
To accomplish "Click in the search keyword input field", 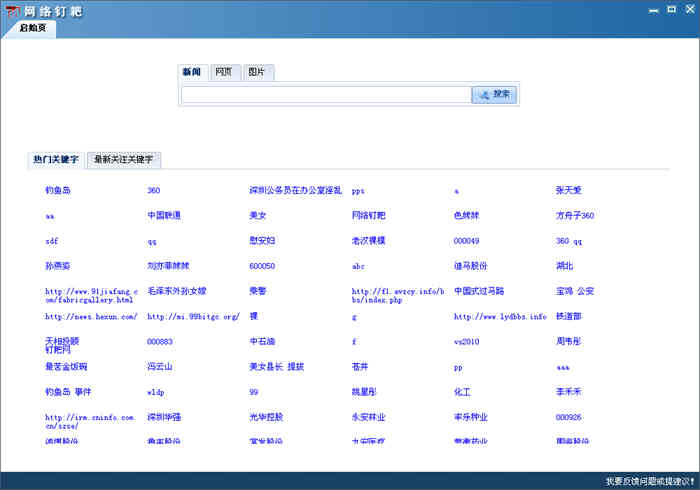I will [x=325, y=95].
